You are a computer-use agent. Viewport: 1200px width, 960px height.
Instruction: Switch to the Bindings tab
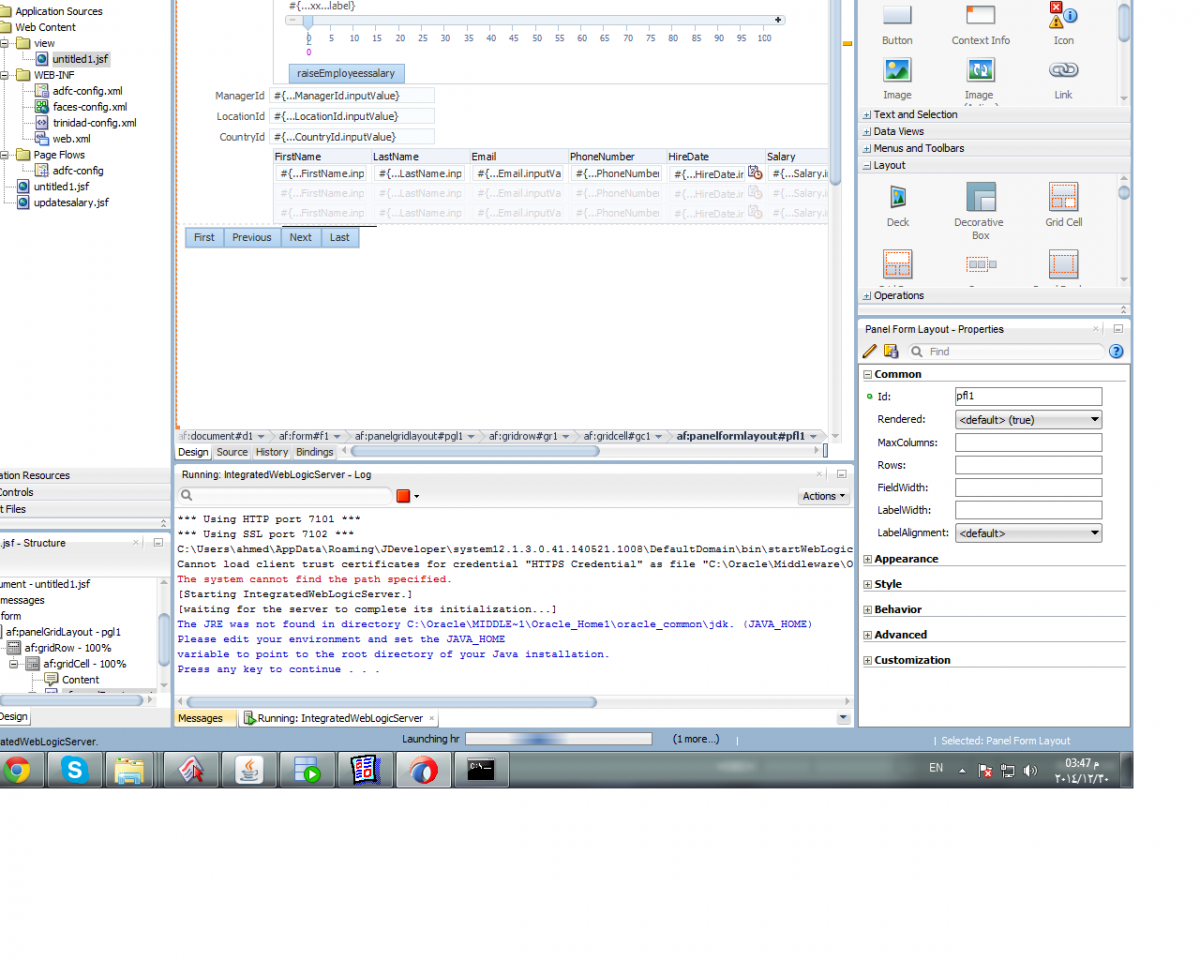314,452
